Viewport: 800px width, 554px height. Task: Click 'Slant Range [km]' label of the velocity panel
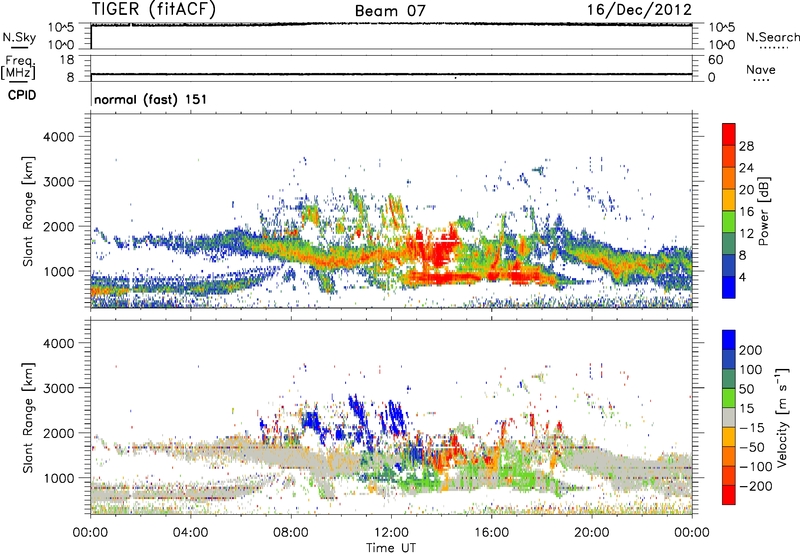click(28, 417)
